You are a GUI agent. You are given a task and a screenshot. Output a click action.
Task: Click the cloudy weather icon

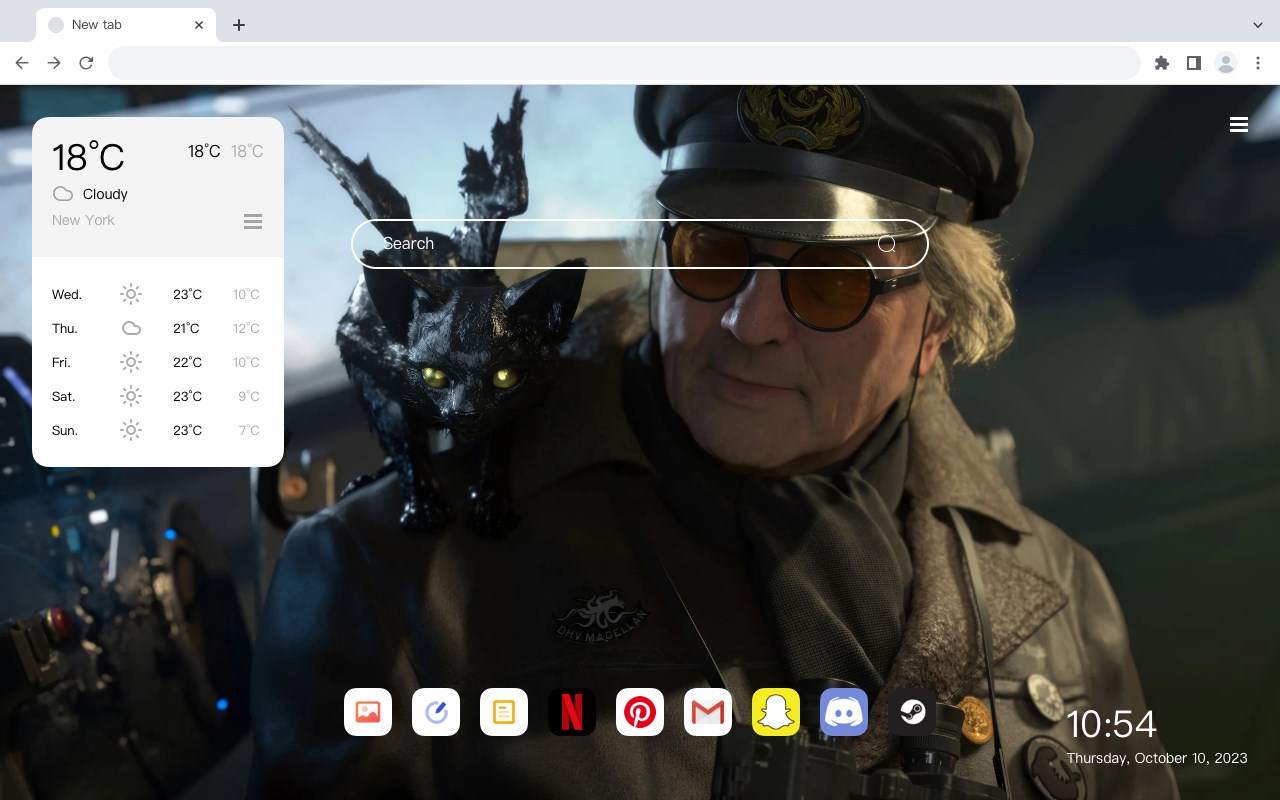click(63, 194)
